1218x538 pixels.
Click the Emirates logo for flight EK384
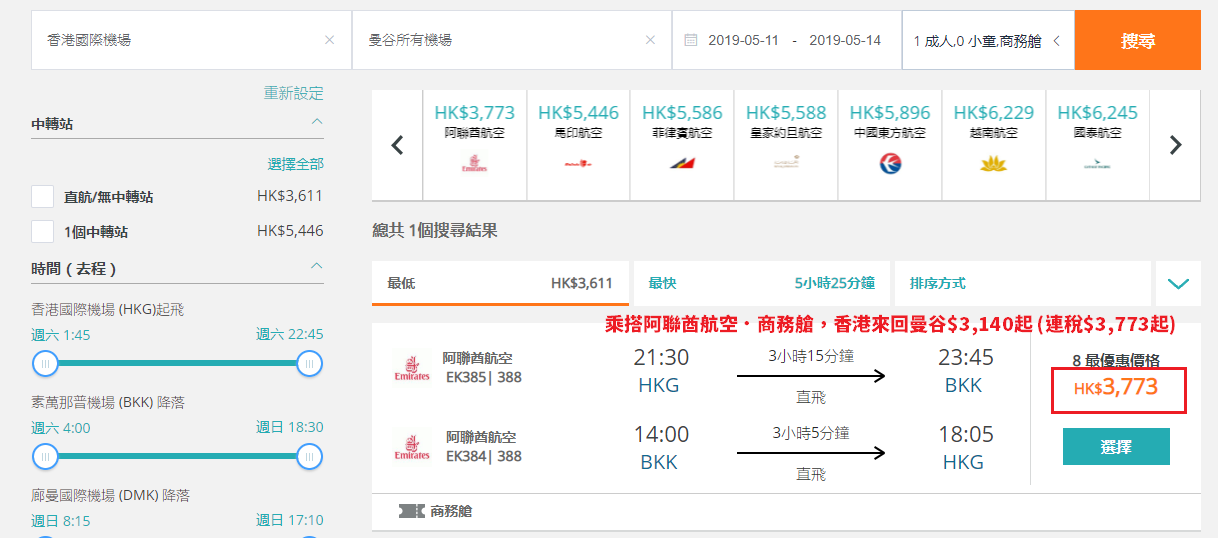pos(412,448)
